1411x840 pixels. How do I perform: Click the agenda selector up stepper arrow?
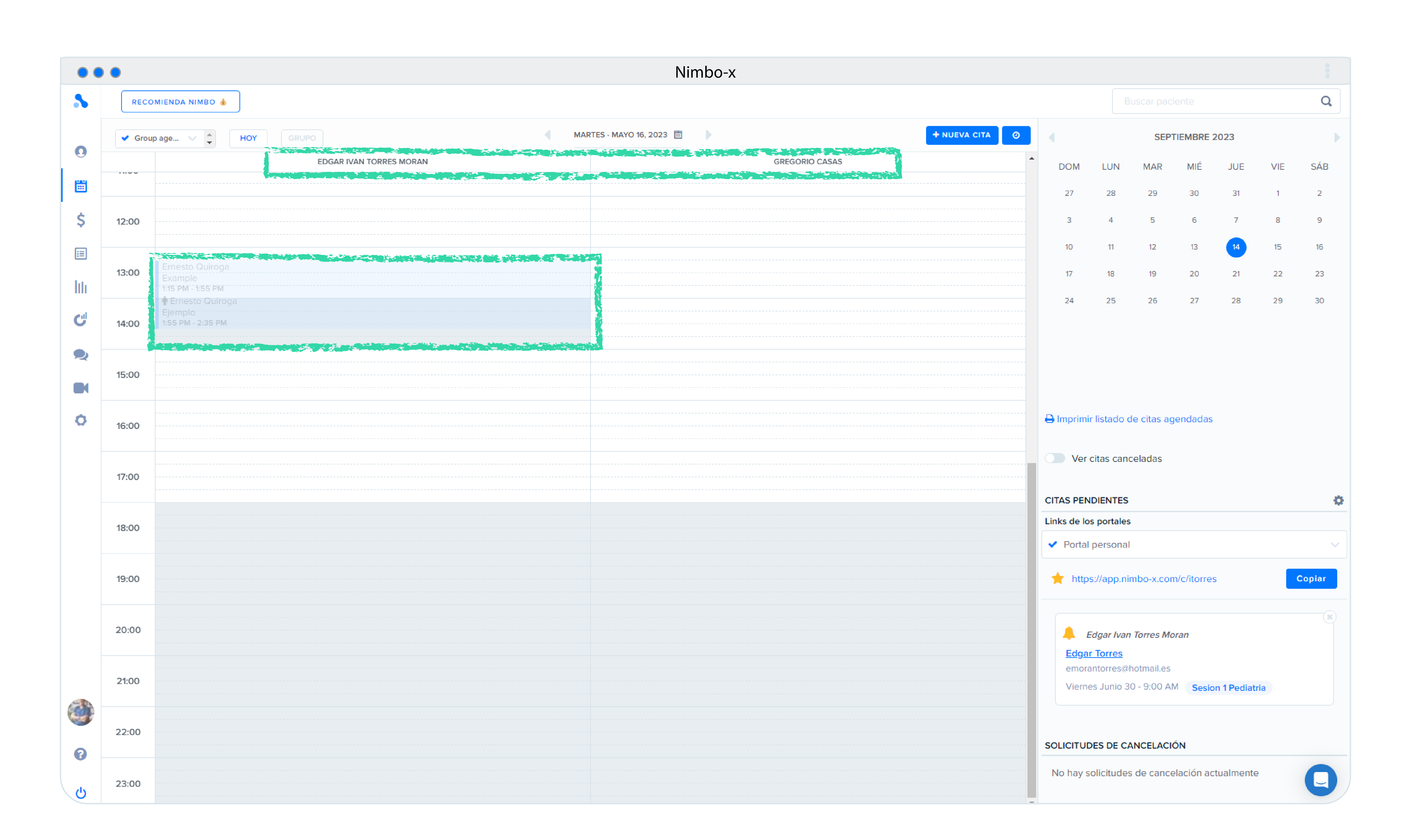pyautogui.click(x=209, y=134)
